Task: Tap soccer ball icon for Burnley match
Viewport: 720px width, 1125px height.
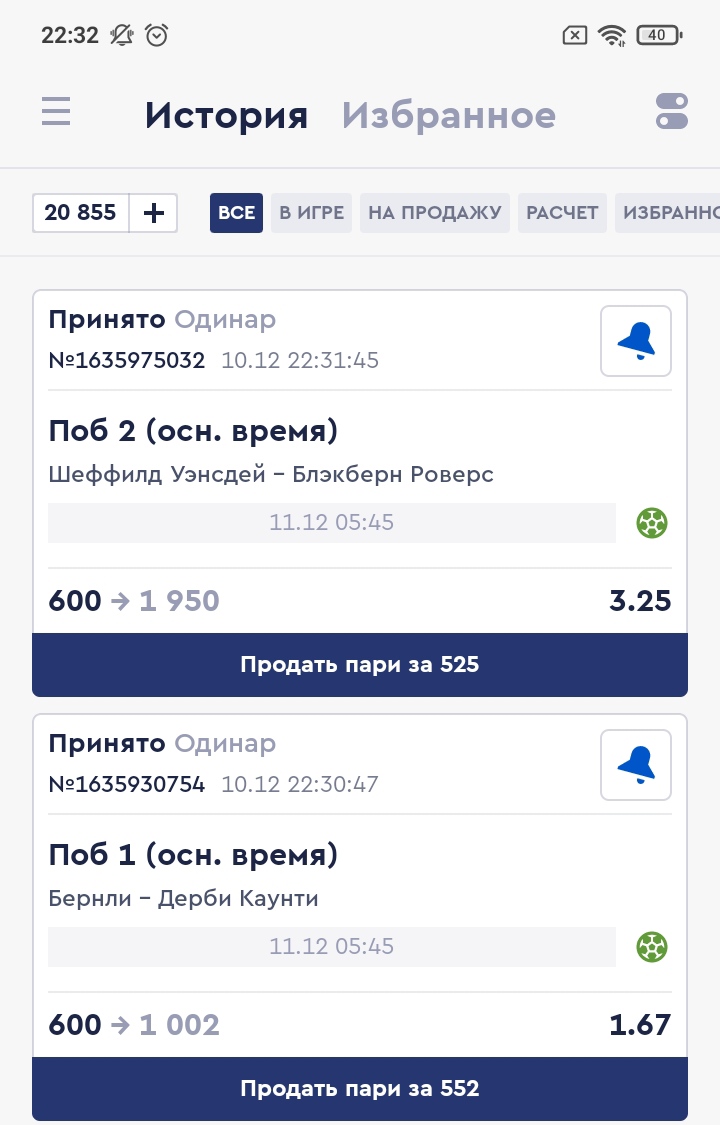Action: click(652, 946)
